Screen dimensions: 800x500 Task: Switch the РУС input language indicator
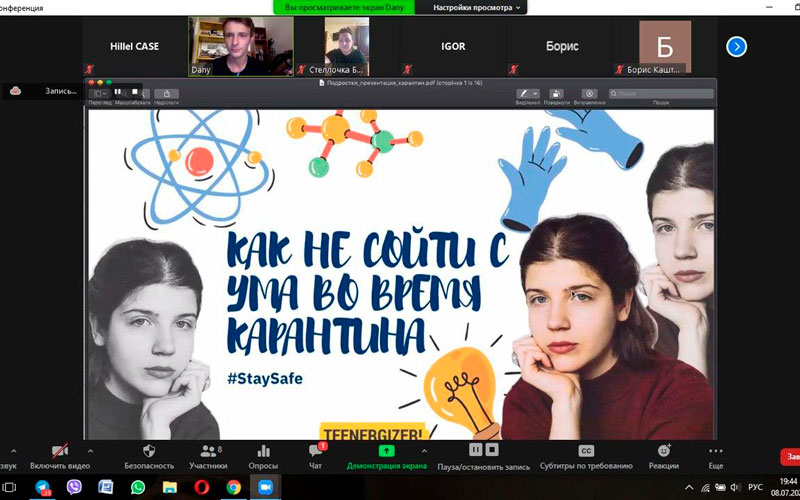point(756,487)
